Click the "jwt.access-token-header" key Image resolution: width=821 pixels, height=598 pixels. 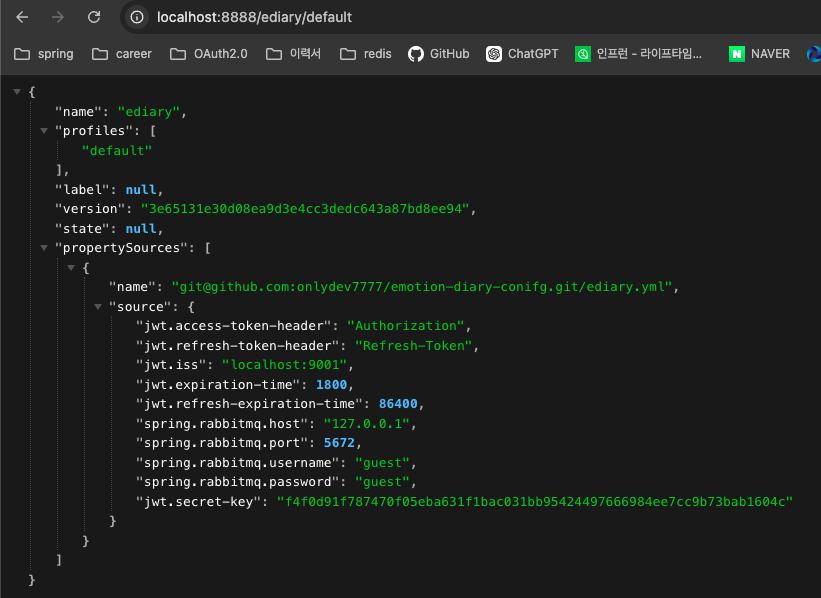point(234,326)
